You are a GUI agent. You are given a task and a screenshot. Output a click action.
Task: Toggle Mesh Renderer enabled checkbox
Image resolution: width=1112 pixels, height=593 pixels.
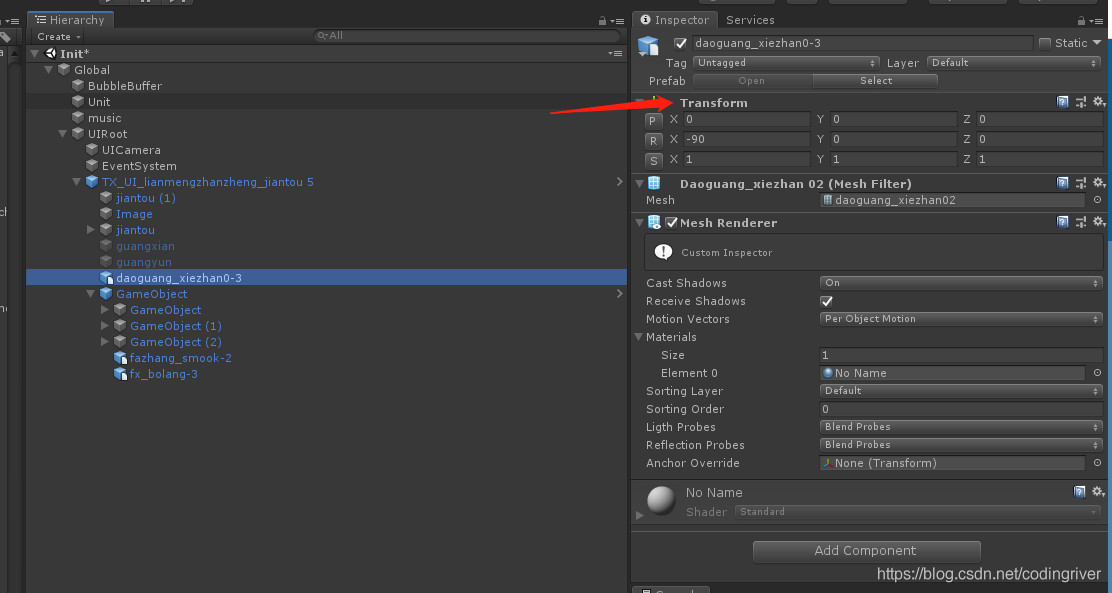pyautogui.click(x=672, y=223)
